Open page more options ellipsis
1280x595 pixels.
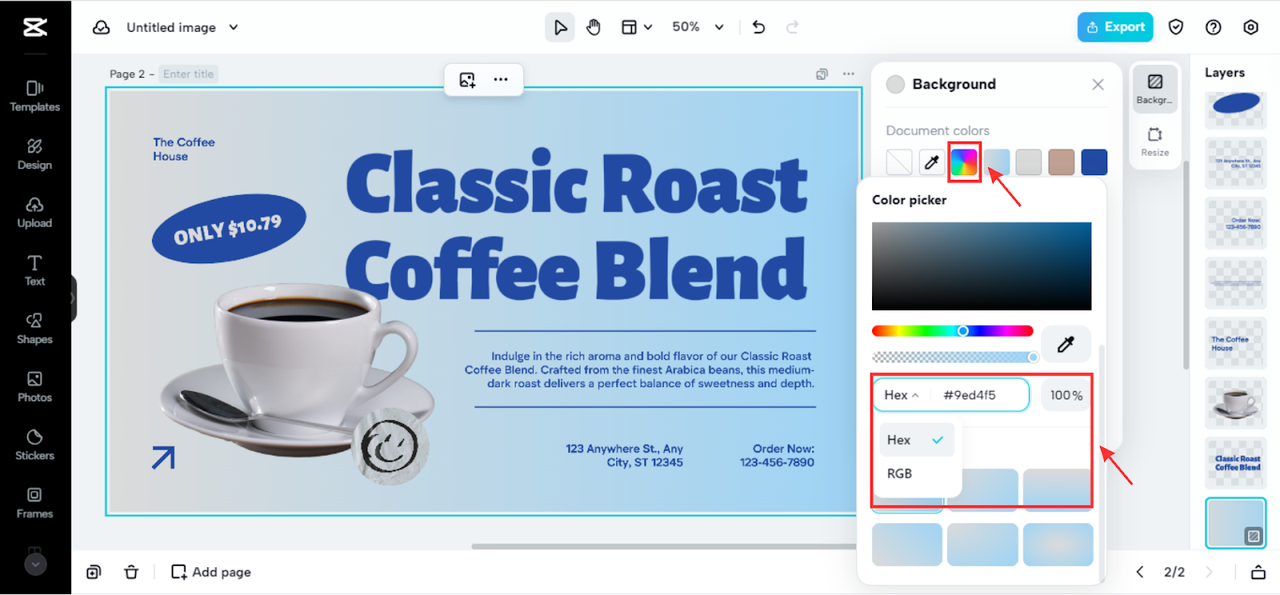point(849,74)
